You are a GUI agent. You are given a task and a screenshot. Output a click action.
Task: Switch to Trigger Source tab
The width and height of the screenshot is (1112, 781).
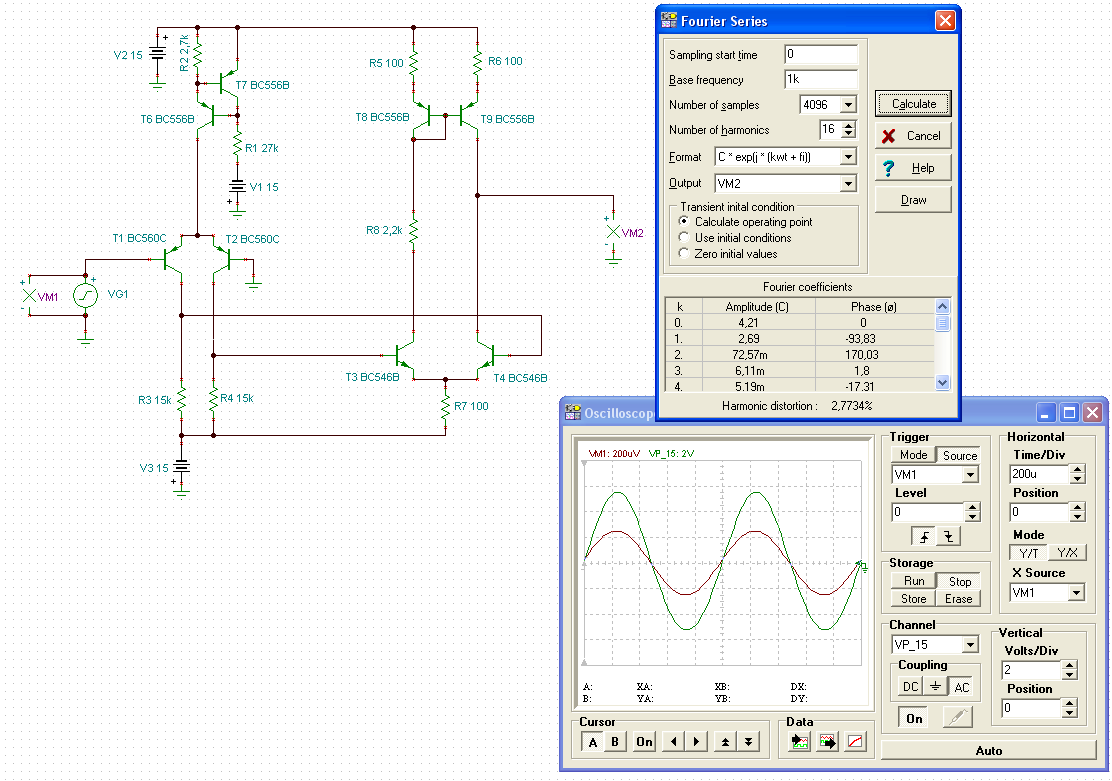click(960, 455)
